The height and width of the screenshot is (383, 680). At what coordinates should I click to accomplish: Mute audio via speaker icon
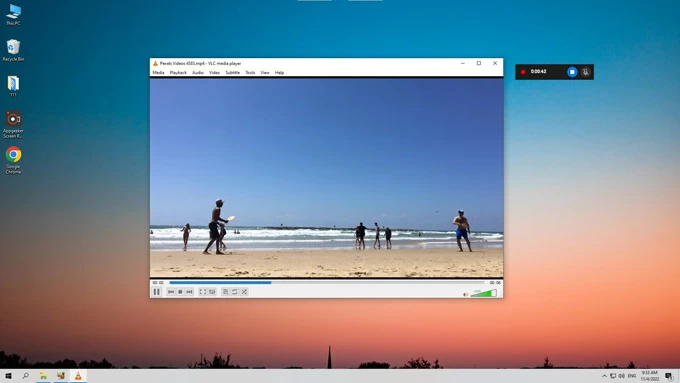click(466, 295)
